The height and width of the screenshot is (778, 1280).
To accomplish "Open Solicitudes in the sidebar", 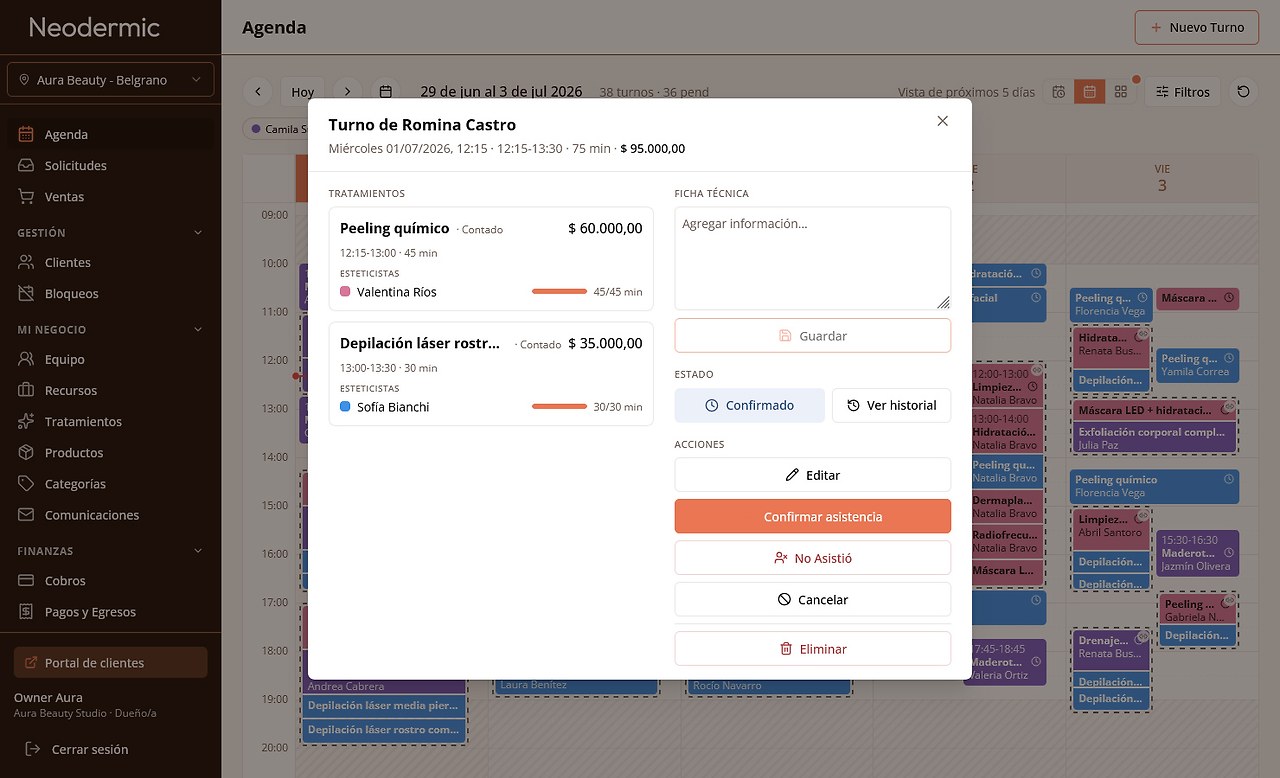I will pos(110,166).
